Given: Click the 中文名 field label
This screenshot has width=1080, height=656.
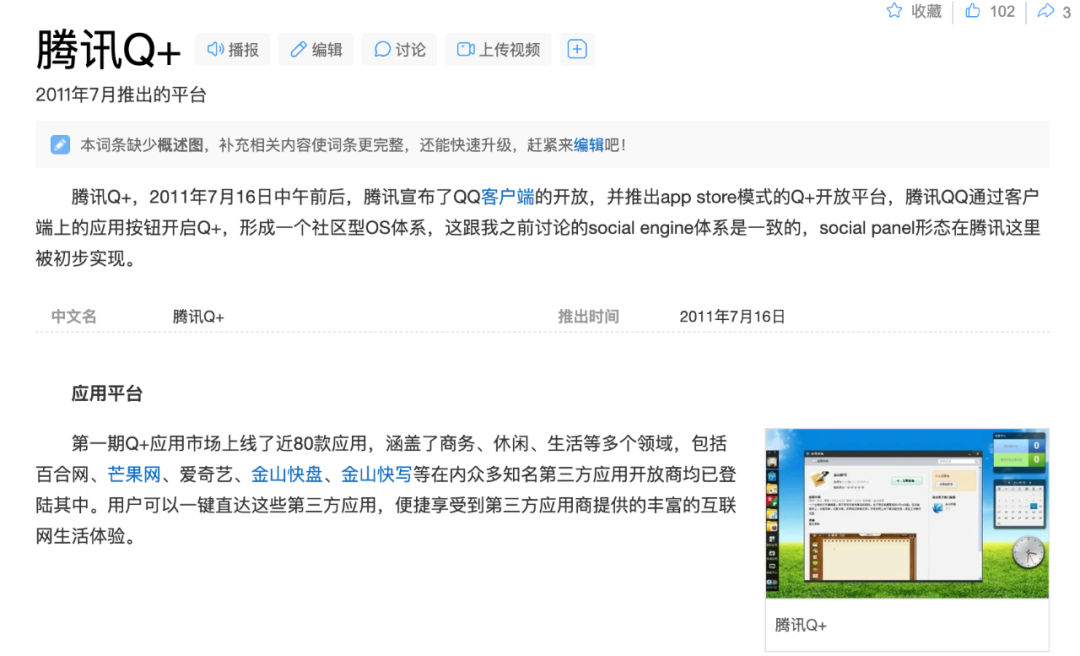Looking at the screenshot, I should 74,316.
